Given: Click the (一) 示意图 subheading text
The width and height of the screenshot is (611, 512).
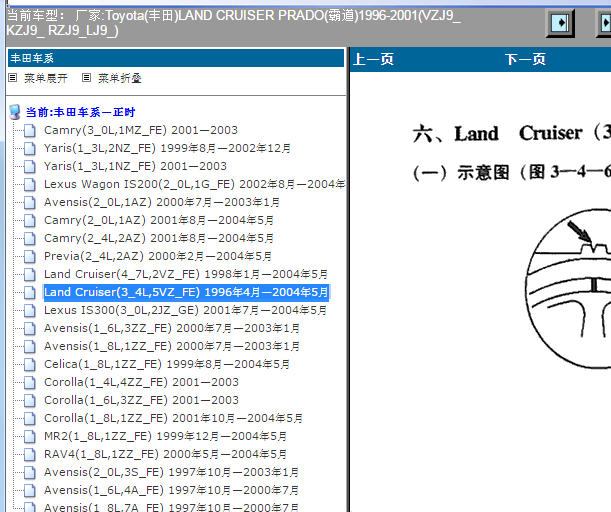Looking at the screenshot, I should point(511,172).
